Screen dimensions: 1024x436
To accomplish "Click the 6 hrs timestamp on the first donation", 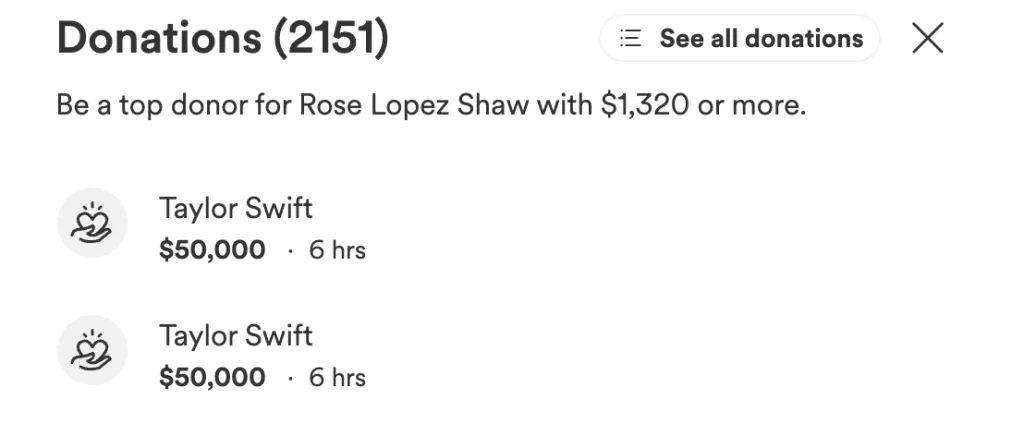I will (337, 250).
